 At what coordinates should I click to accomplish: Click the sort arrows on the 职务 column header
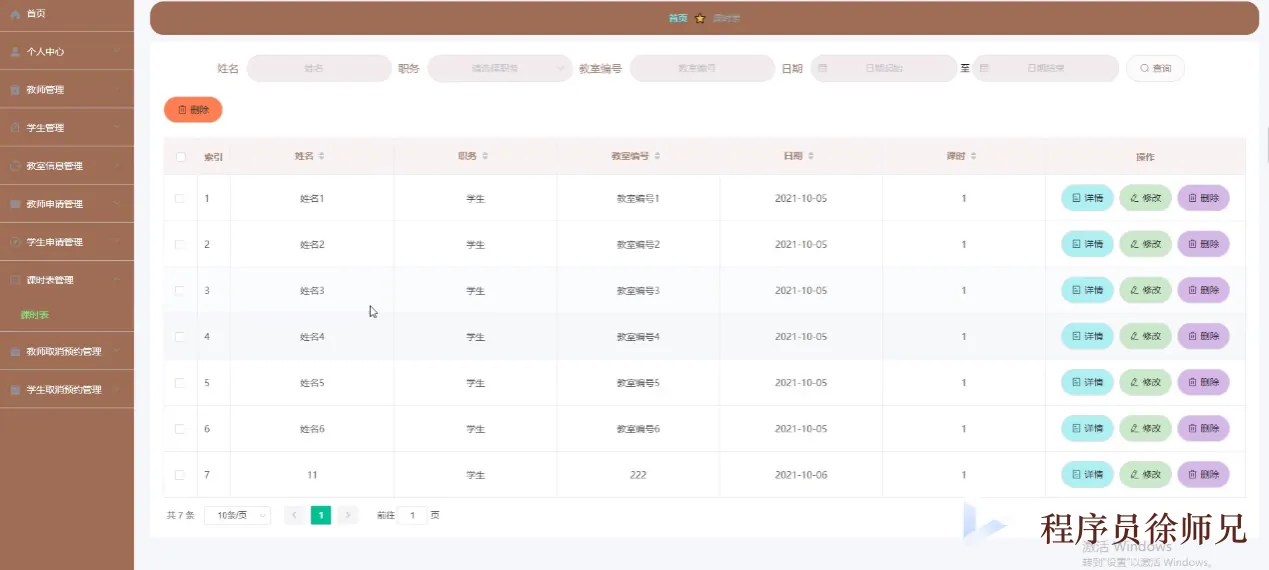(485, 157)
